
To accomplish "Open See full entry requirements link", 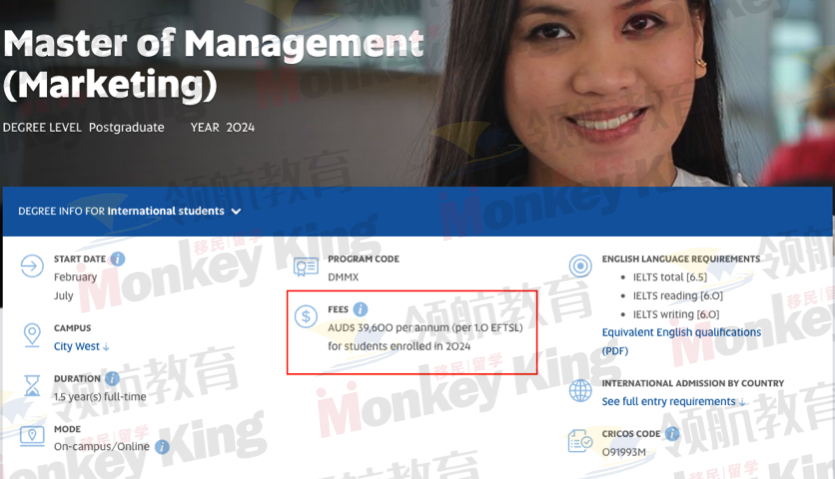I will [x=673, y=401].
